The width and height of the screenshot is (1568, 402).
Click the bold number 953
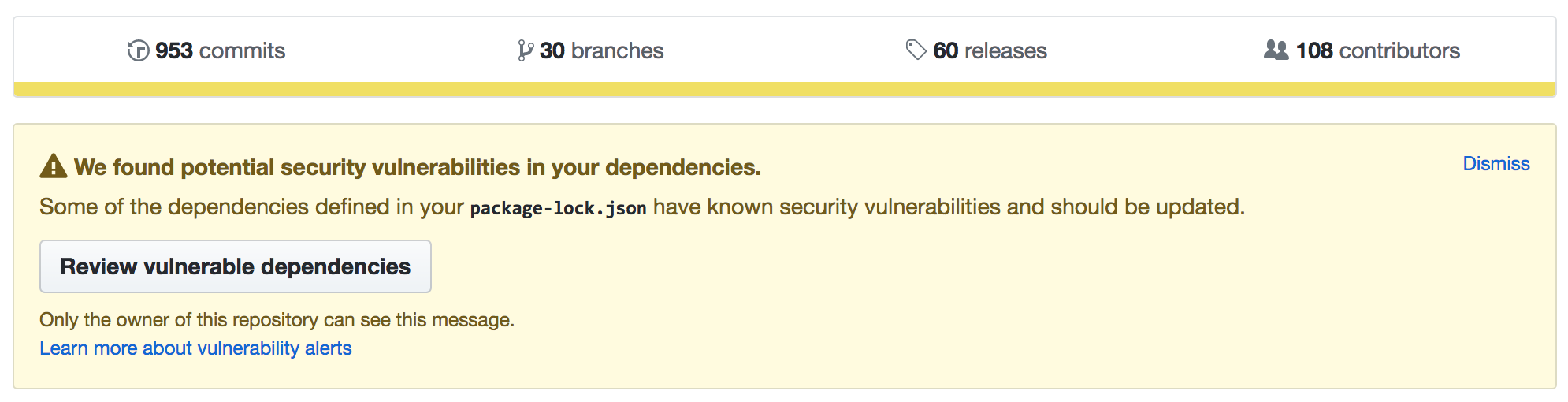174,50
